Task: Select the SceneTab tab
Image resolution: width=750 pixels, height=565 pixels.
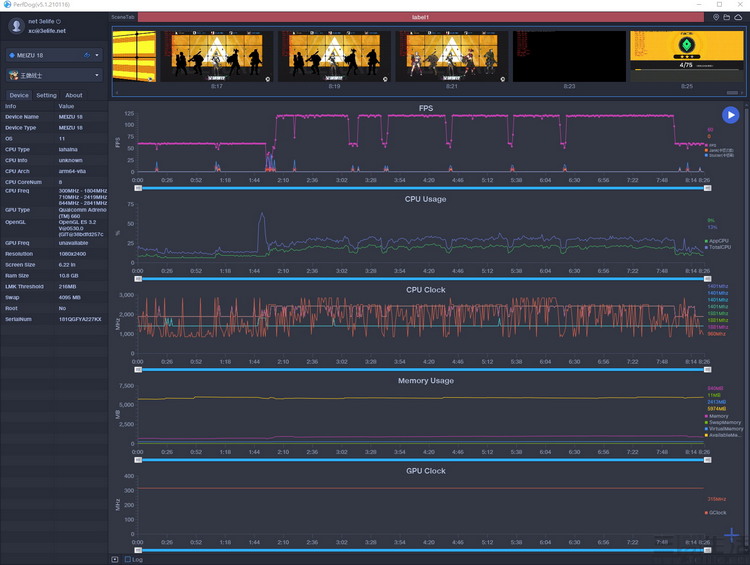Action: click(123, 17)
